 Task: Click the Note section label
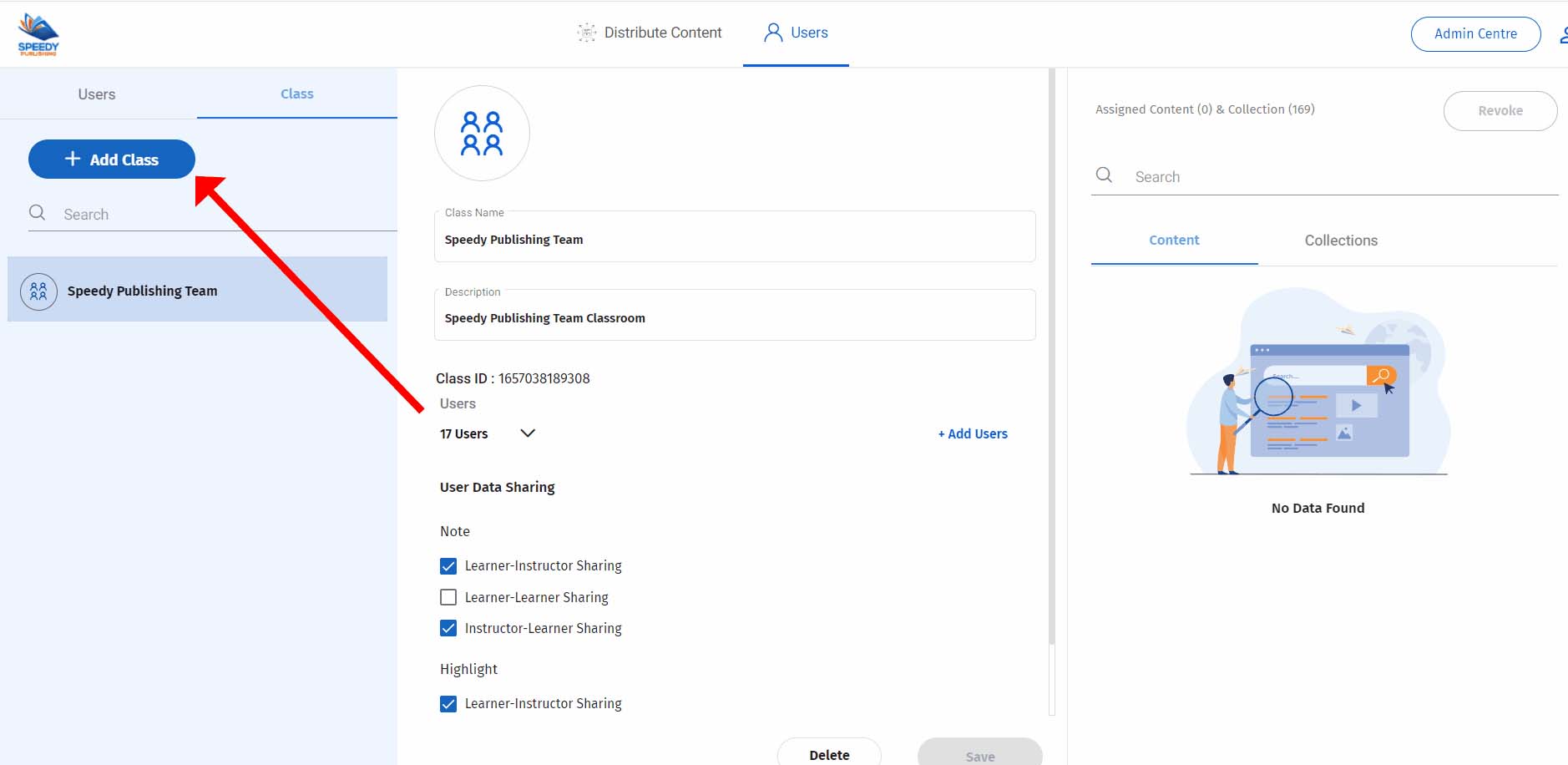coord(455,531)
